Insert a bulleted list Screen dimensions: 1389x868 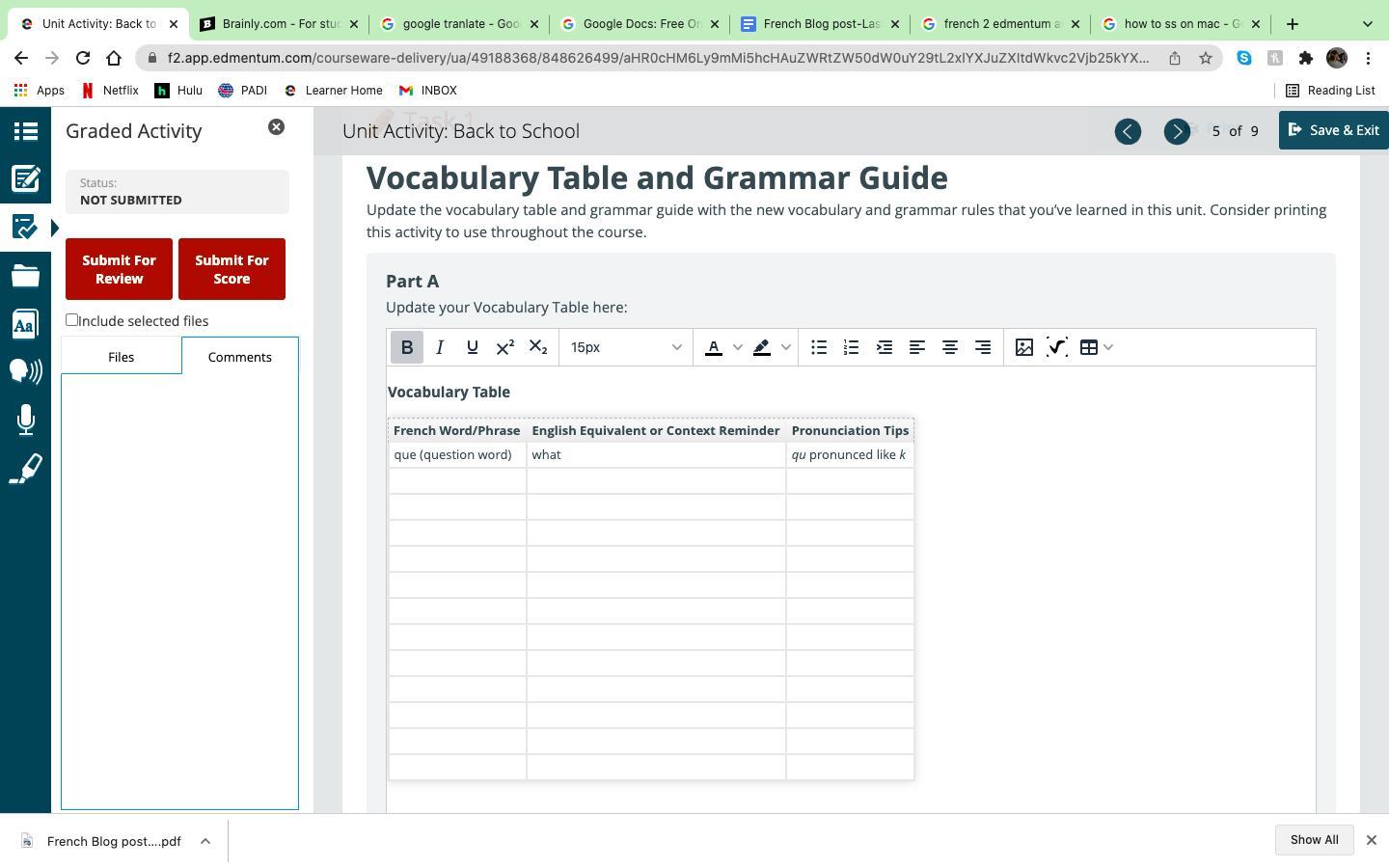click(819, 347)
